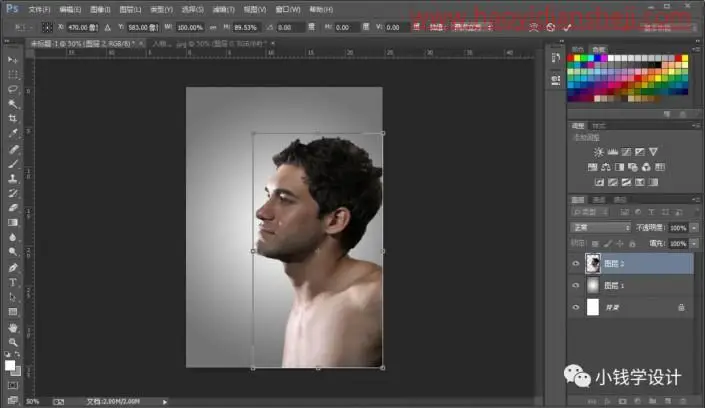Viewport: 705px width, 408px height.
Task: Toggle lock transparent pixels
Action: point(595,244)
